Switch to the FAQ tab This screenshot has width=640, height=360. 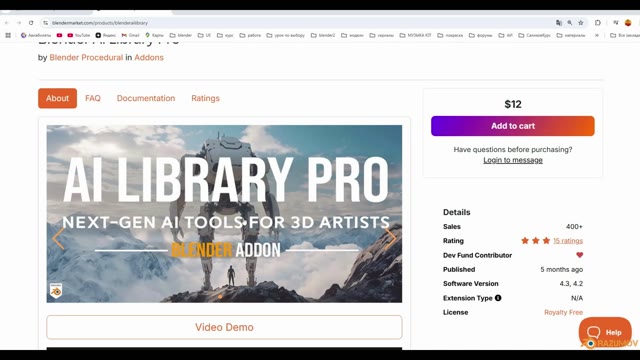93,98
